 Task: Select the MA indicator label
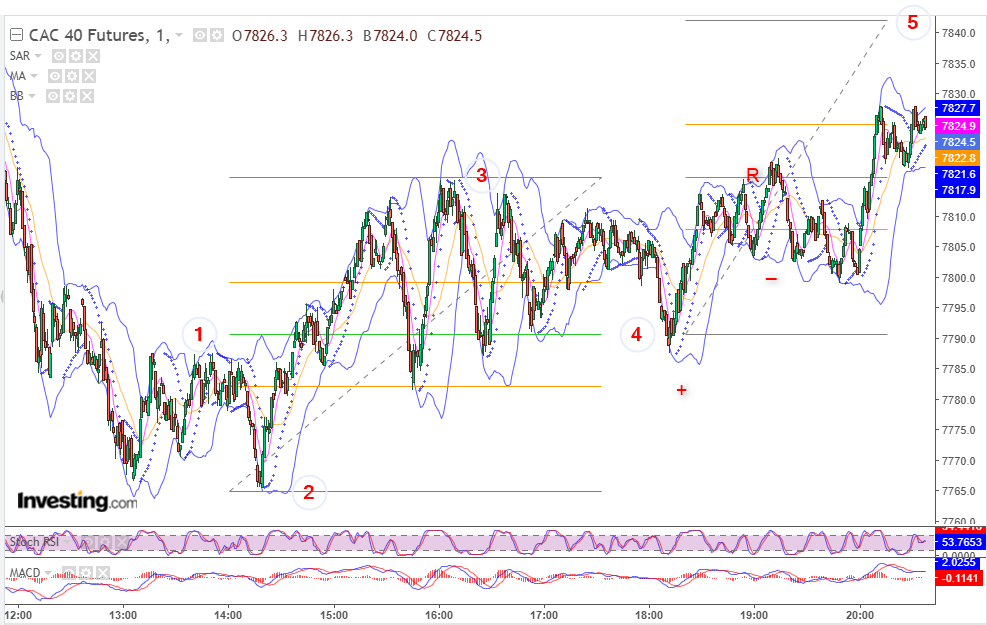pyautogui.click(x=18, y=76)
